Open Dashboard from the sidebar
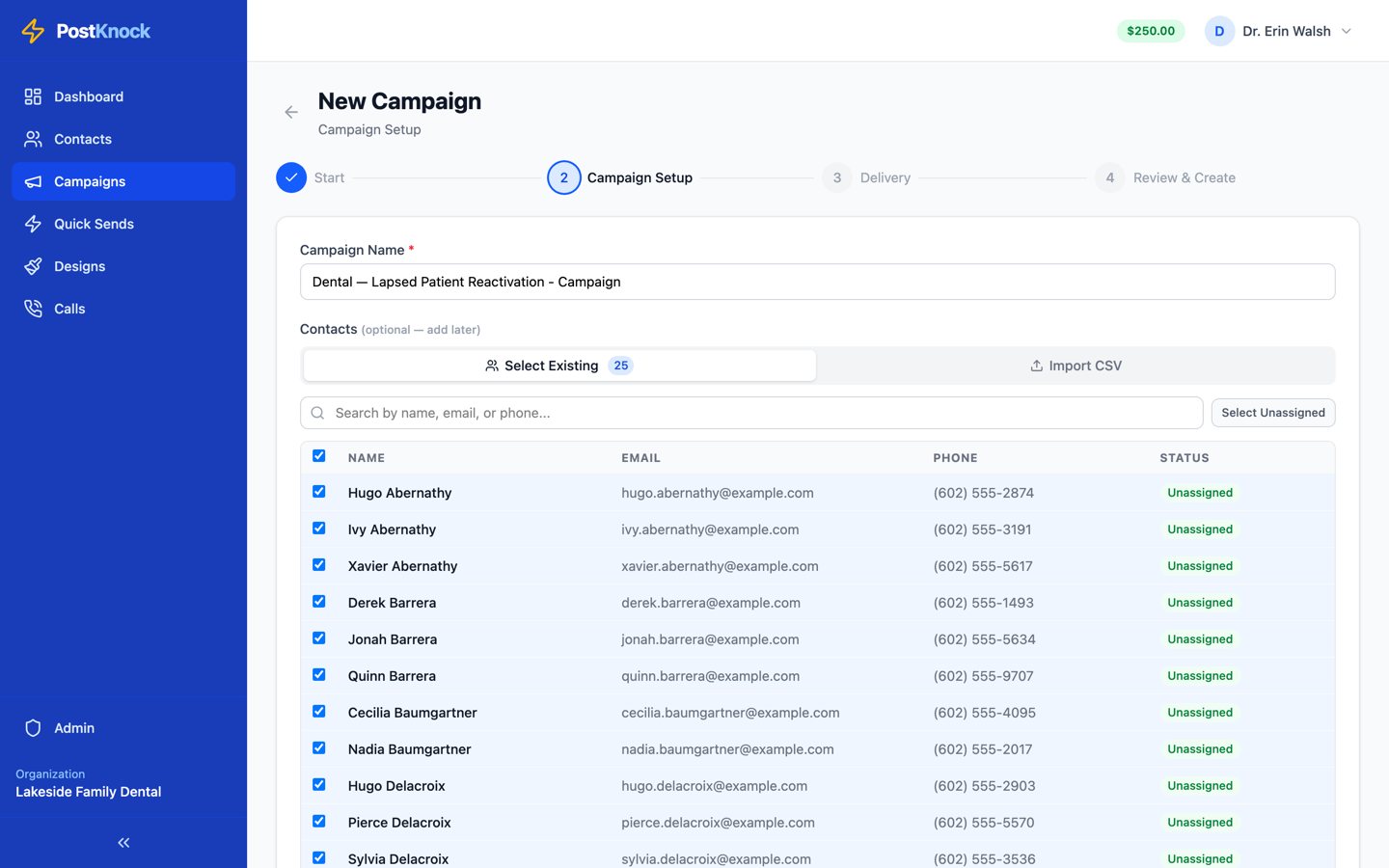The width and height of the screenshot is (1389, 868). (123, 96)
